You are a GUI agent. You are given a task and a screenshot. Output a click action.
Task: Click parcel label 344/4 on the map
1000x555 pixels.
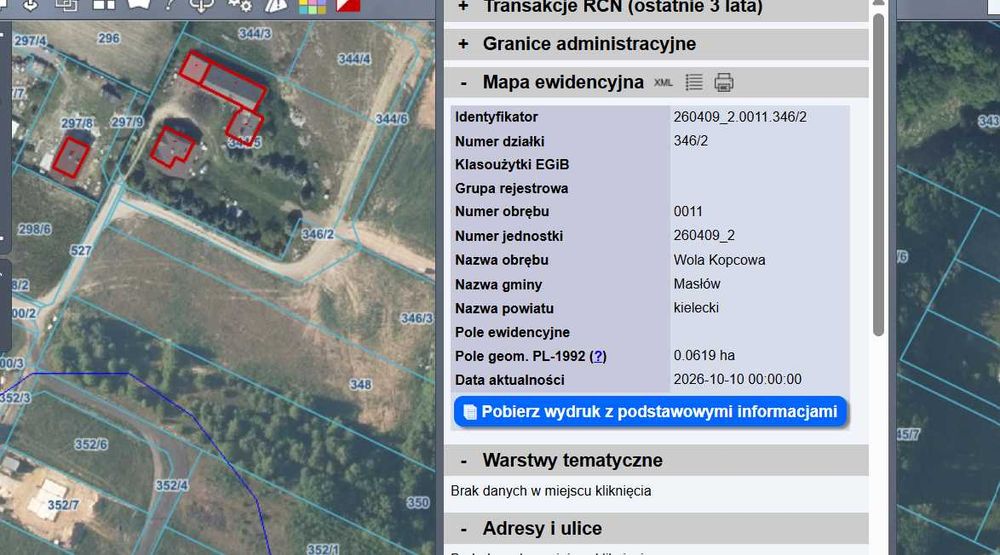pyautogui.click(x=354, y=59)
